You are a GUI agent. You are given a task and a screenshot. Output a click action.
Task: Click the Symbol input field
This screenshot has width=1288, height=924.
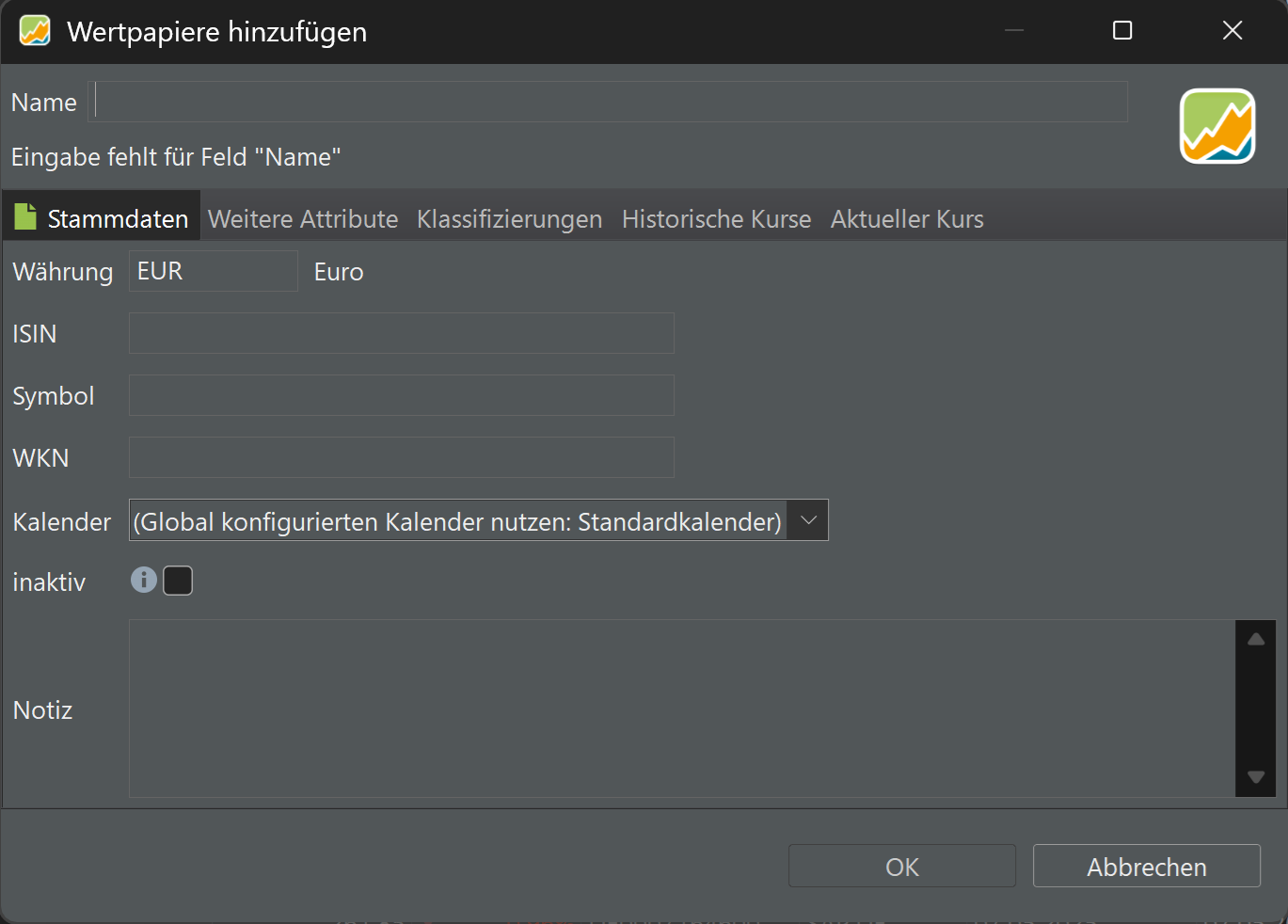pos(402,395)
